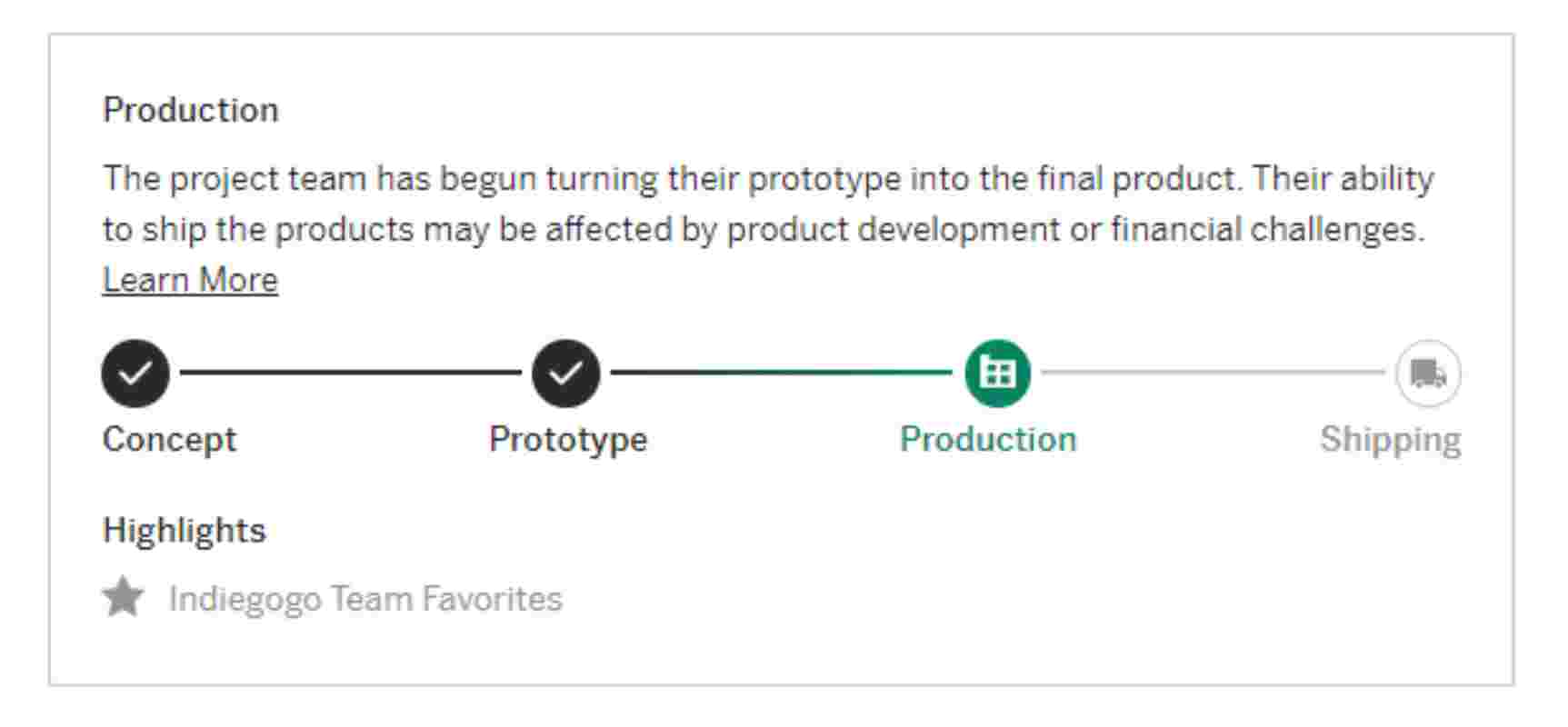Click the green Production stage label

(x=988, y=440)
